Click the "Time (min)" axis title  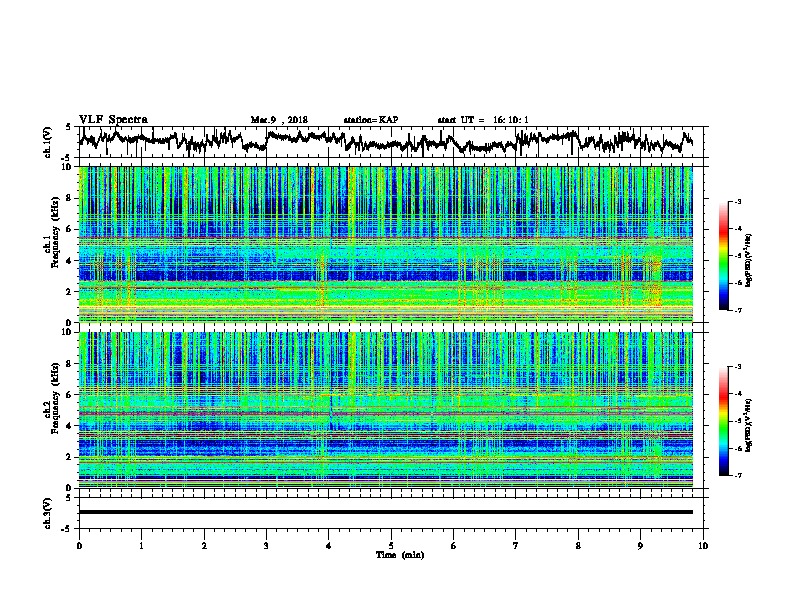click(x=400, y=555)
